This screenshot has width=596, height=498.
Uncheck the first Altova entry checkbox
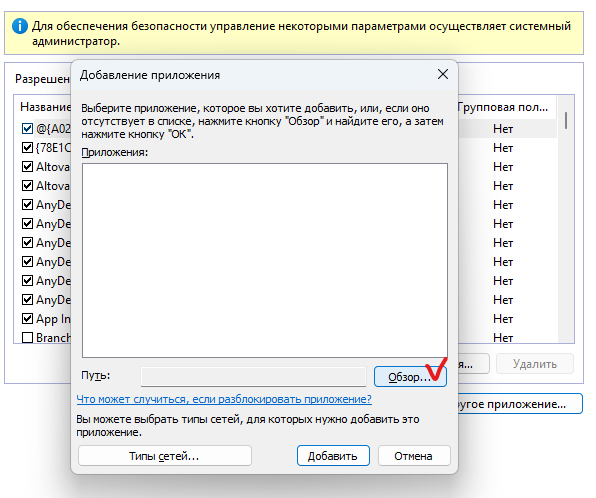(27, 167)
